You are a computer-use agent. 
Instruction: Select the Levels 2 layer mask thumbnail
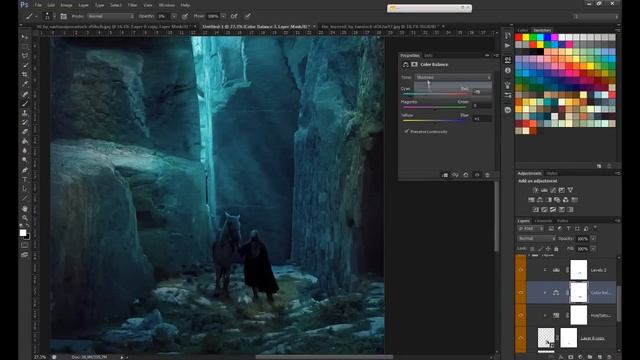pyautogui.click(x=578, y=270)
